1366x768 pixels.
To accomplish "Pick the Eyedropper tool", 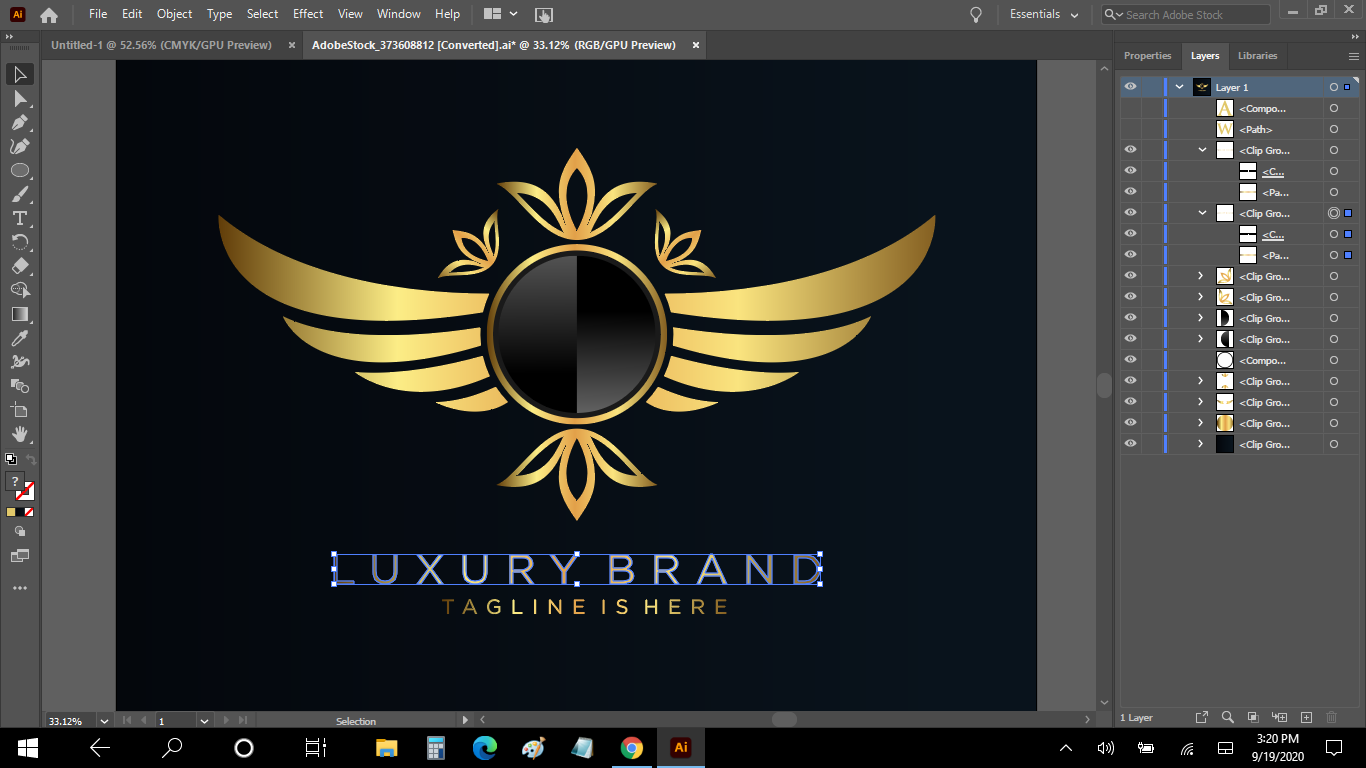I will click(x=18, y=338).
